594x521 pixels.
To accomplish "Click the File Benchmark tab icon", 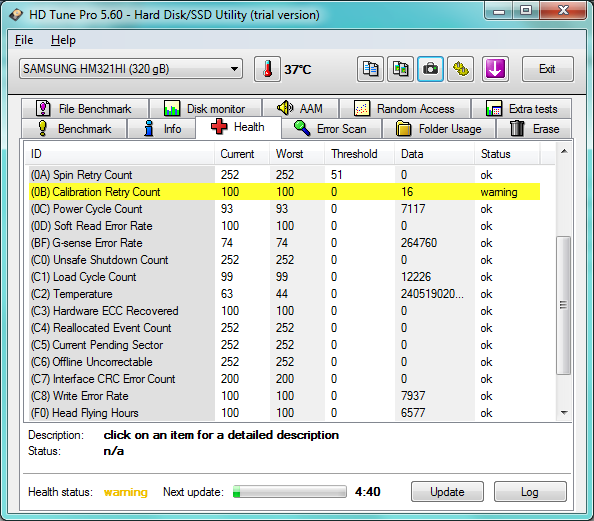I will point(43,109).
